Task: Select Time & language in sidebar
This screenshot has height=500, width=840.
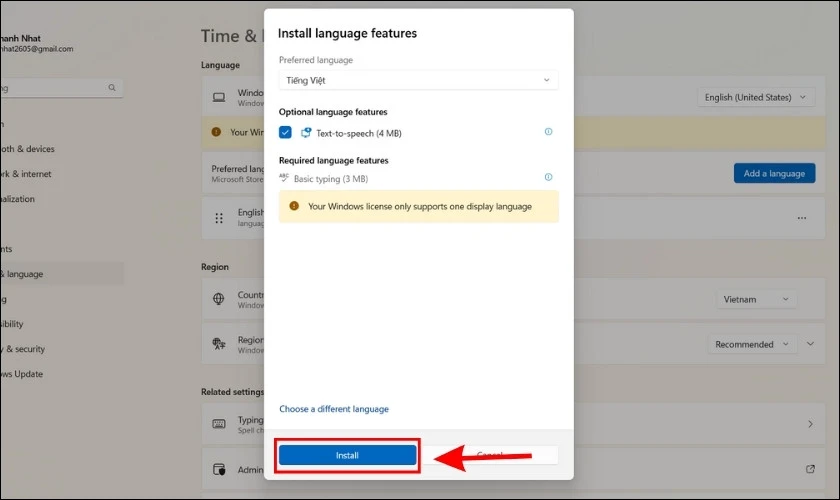Action: click(62, 274)
